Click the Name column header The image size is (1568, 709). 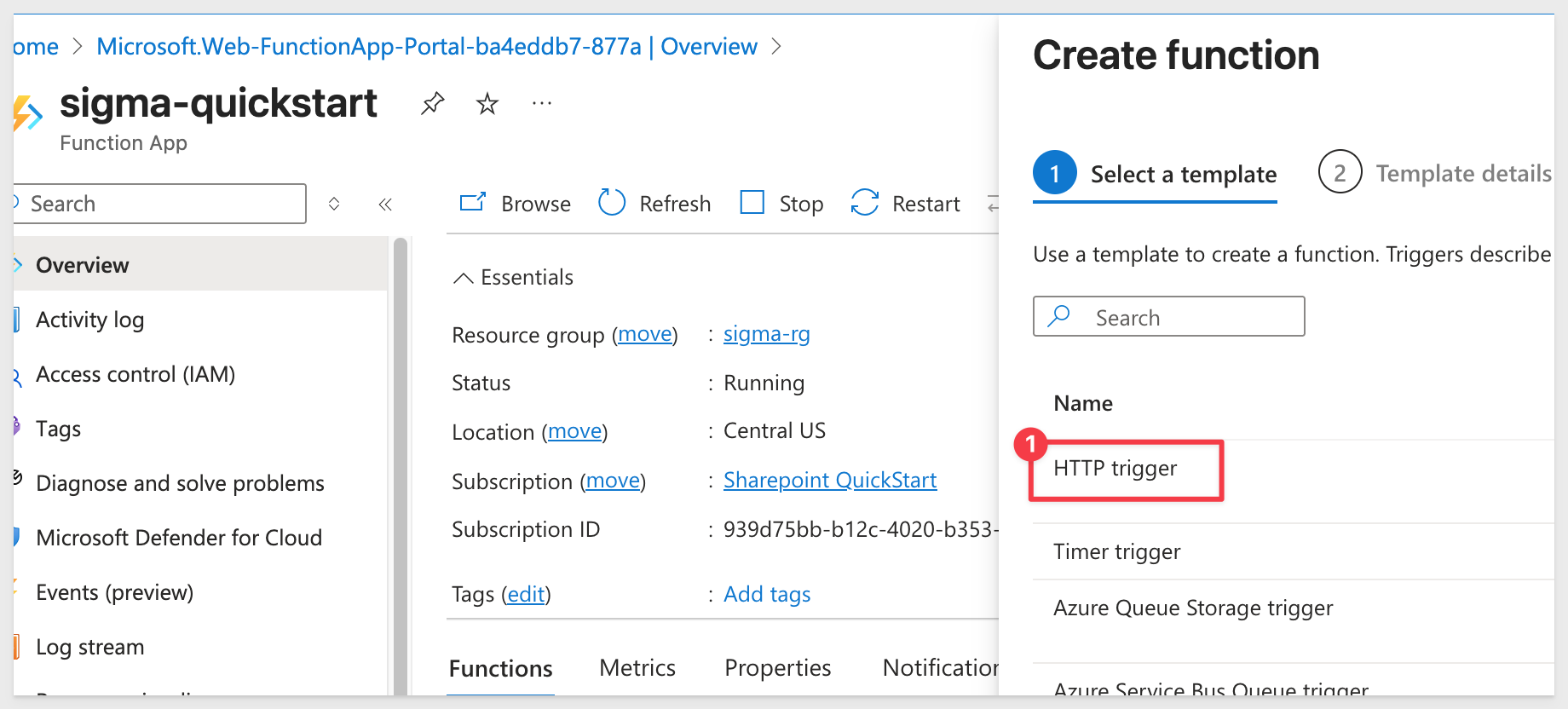click(x=1083, y=403)
